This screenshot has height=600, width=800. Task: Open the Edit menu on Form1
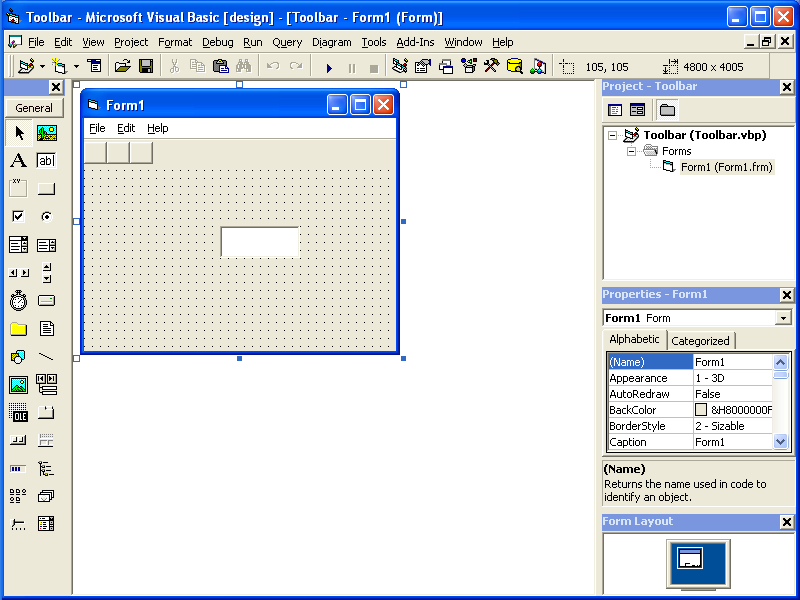point(126,128)
